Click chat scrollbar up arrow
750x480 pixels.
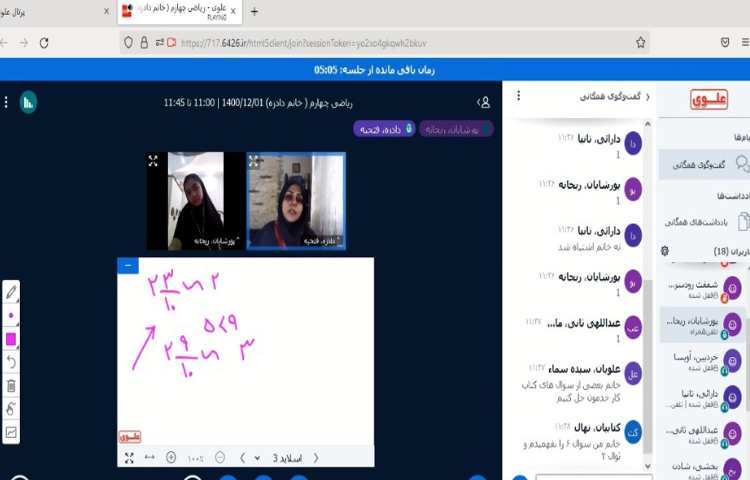tap(648, 124)
